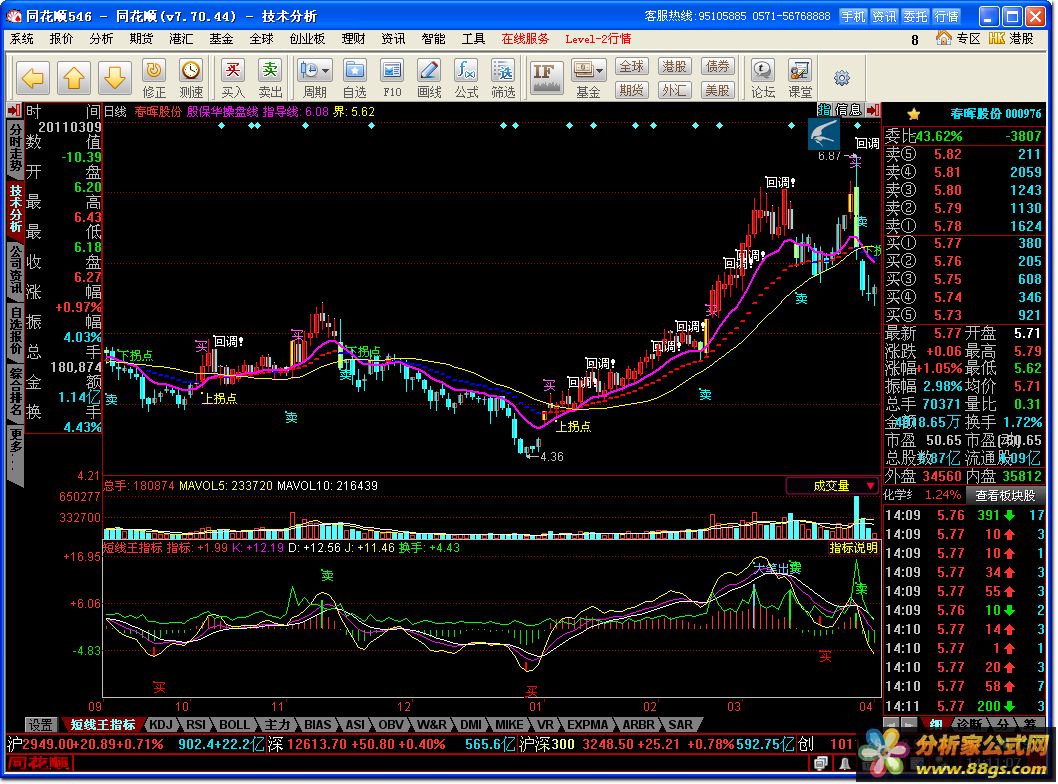This screenshot has width=1058, height=784.
Task: Open the 报价 menu
Action: tap(61, 39)
